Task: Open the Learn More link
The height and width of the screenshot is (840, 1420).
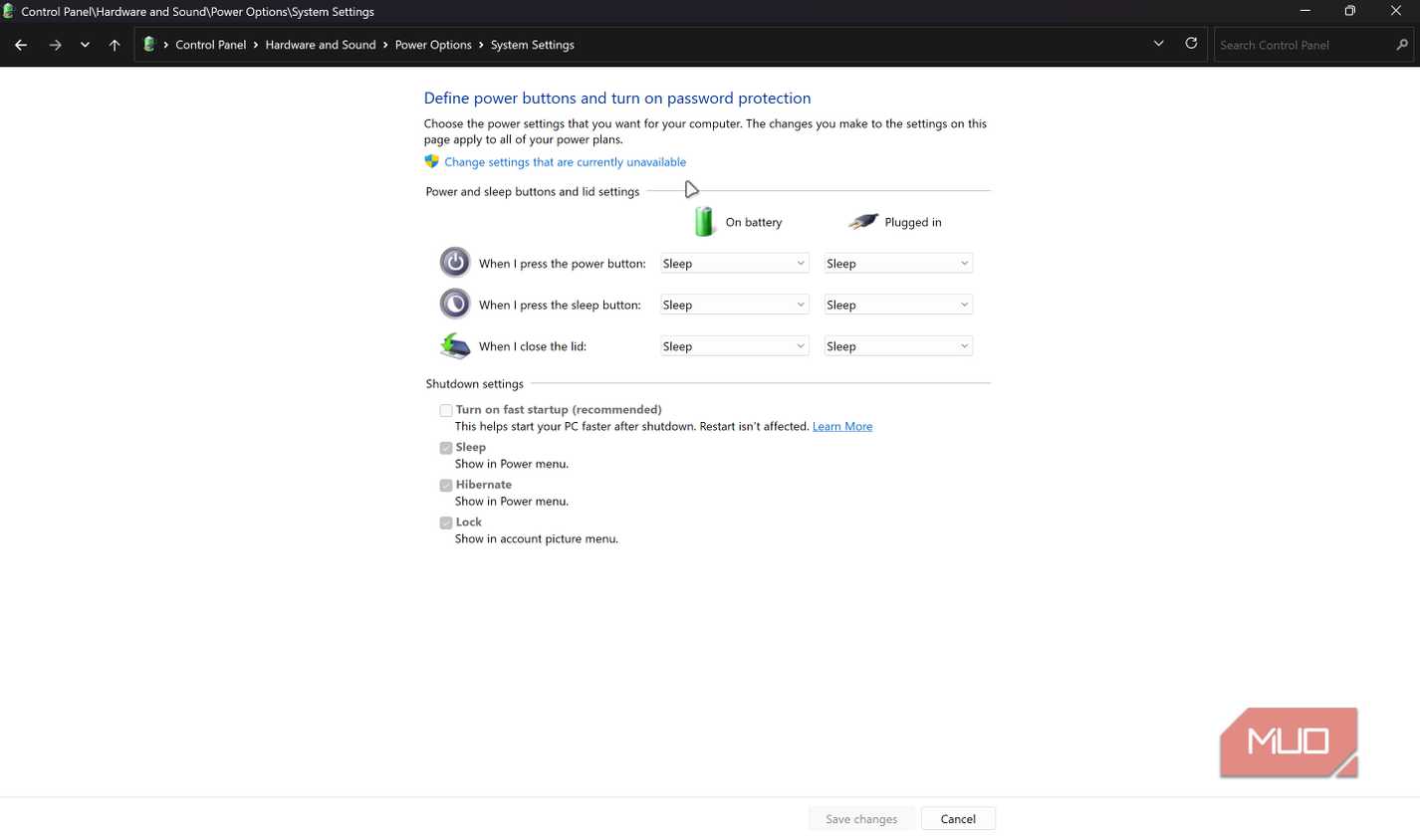Action: click(x=842, y=426)
